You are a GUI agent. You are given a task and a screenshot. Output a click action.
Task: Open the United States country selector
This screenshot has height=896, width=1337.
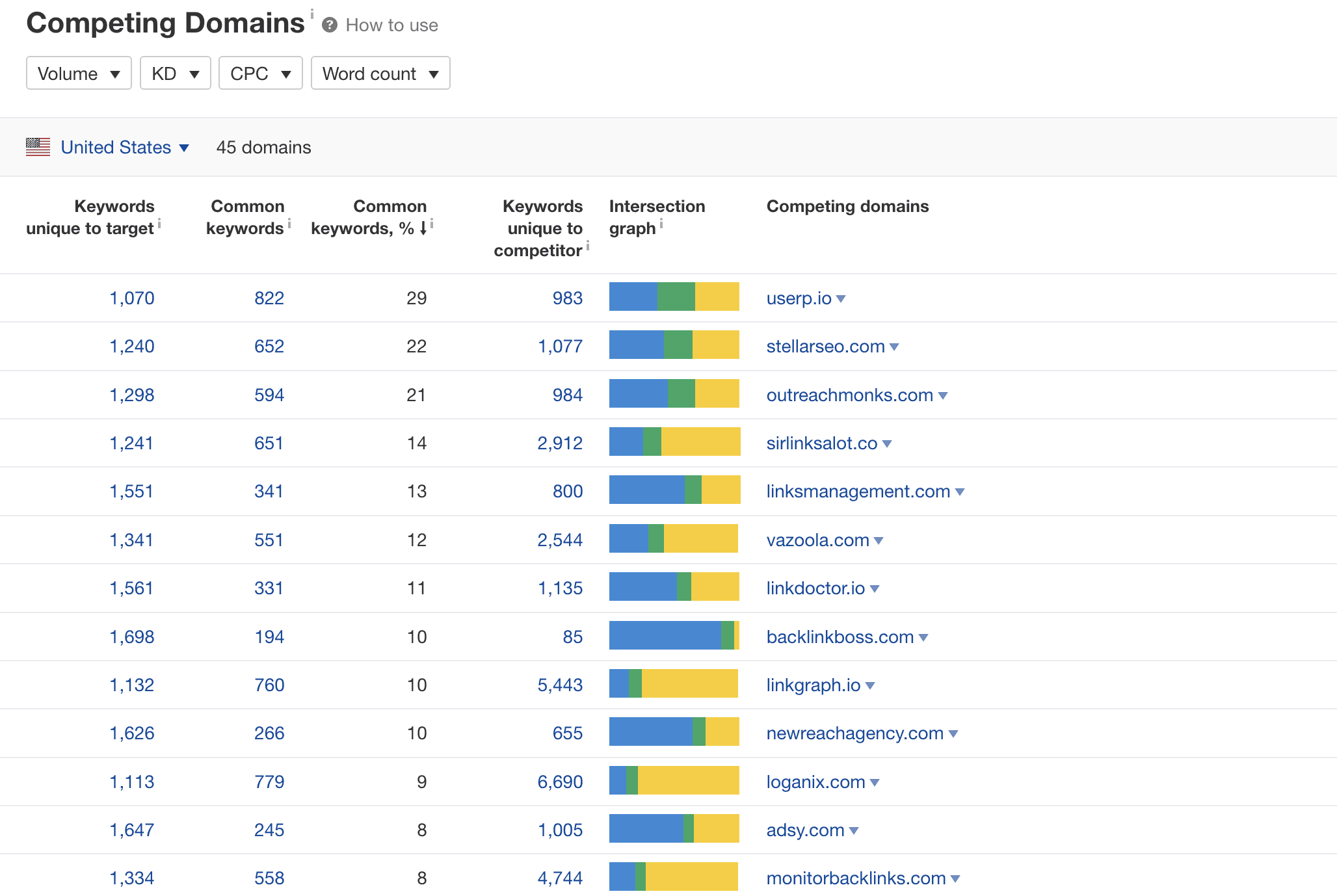[125, 148]
